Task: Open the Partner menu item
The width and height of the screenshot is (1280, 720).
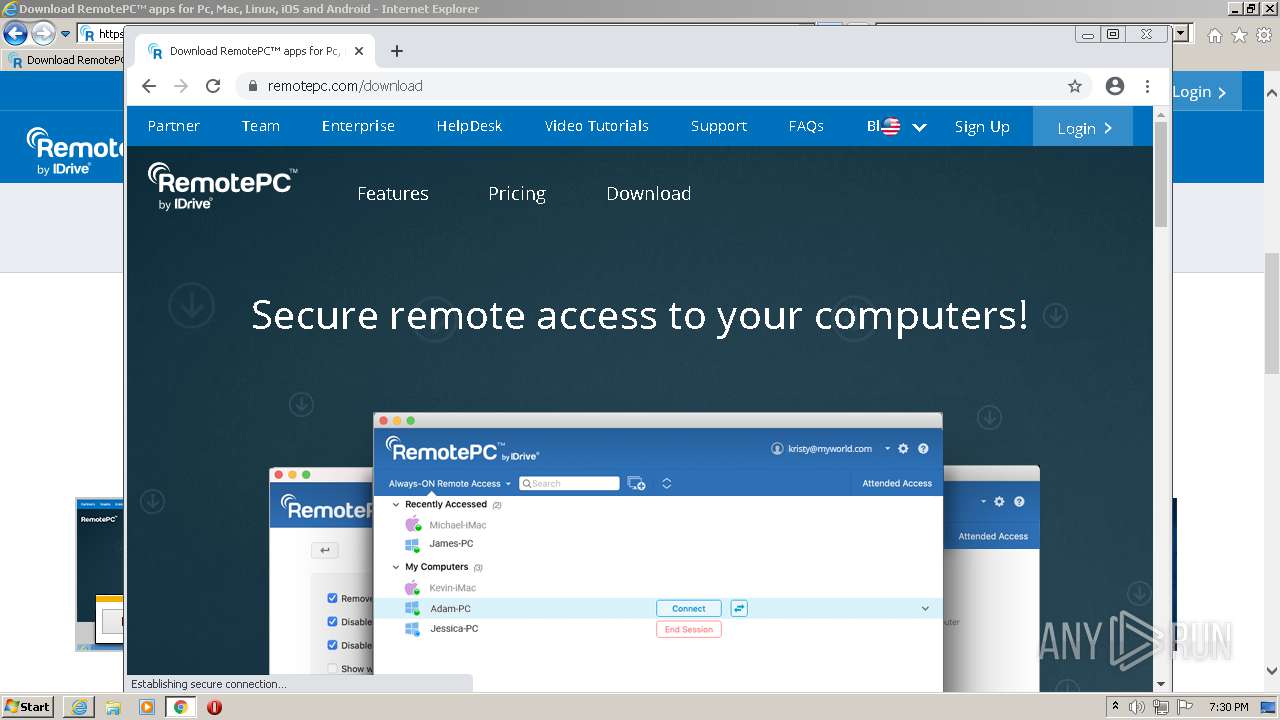Action: click(x=174, y=126)
